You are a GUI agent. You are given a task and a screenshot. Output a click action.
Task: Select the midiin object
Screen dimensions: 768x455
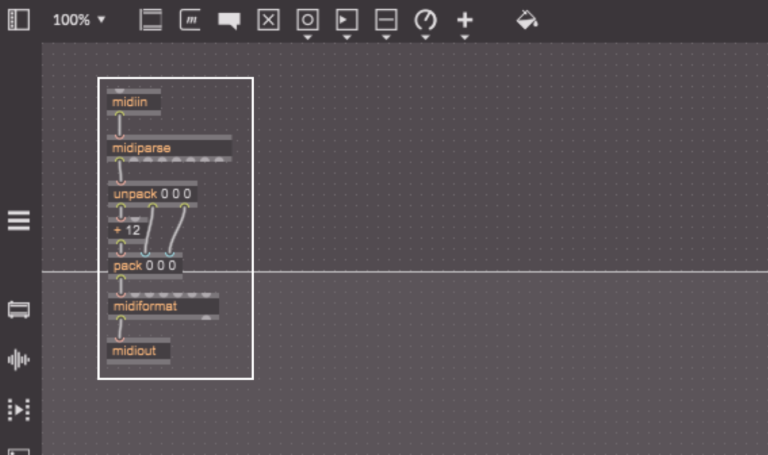(x=134, y=102)
